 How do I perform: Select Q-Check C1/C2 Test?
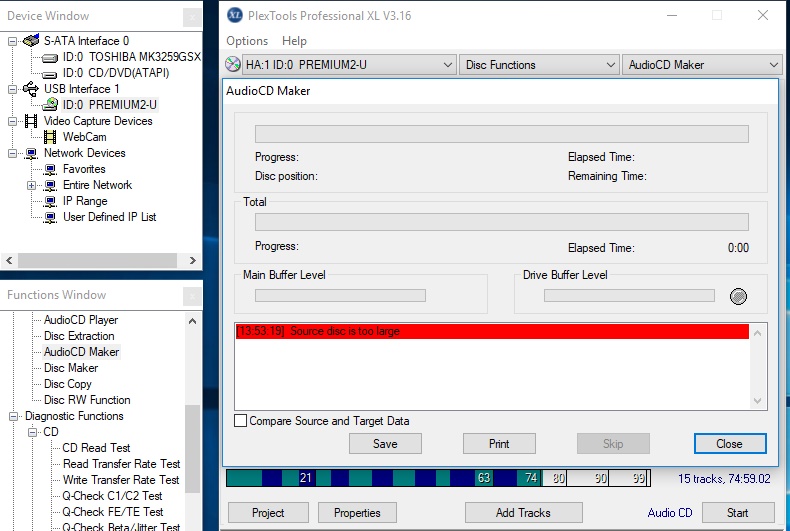point(112,496)
